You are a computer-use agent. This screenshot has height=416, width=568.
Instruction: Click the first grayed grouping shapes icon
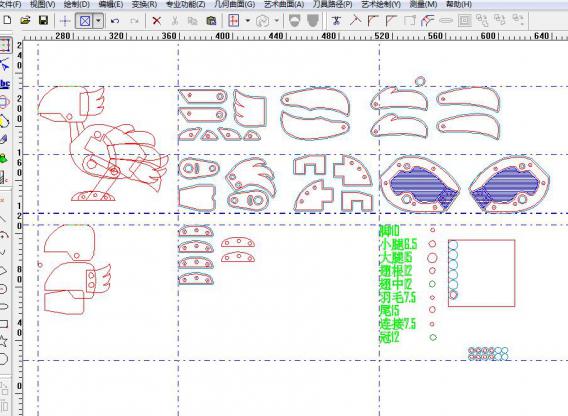coord(482,20)
